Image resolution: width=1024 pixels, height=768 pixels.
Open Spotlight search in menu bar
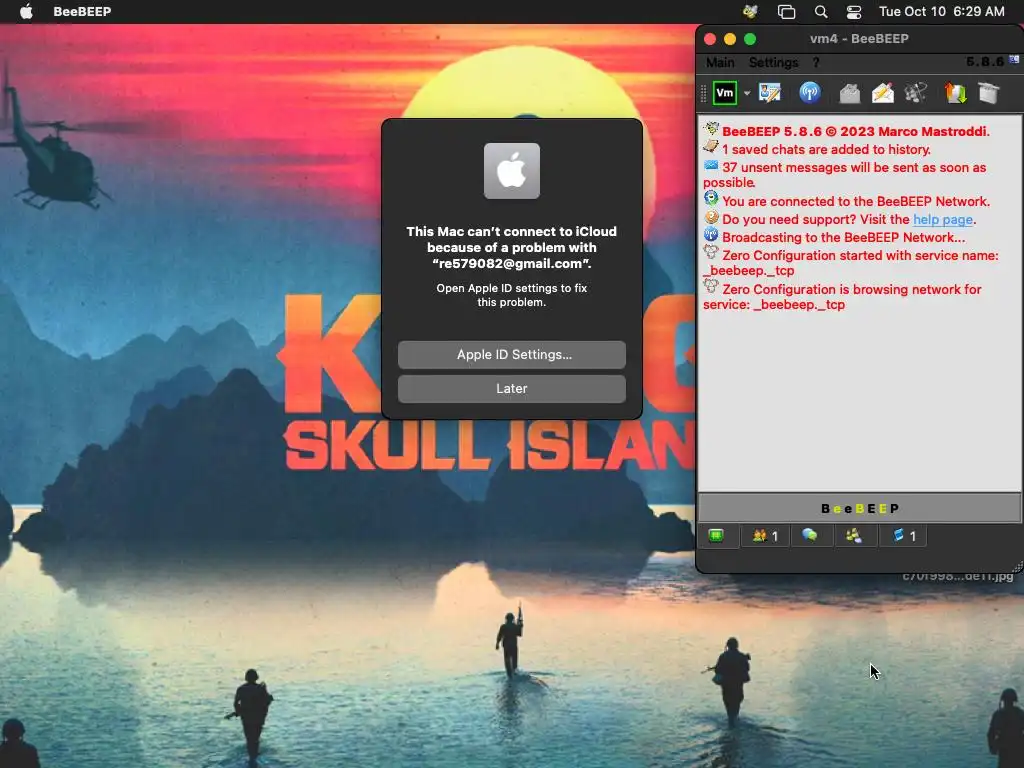pos(821,11)
